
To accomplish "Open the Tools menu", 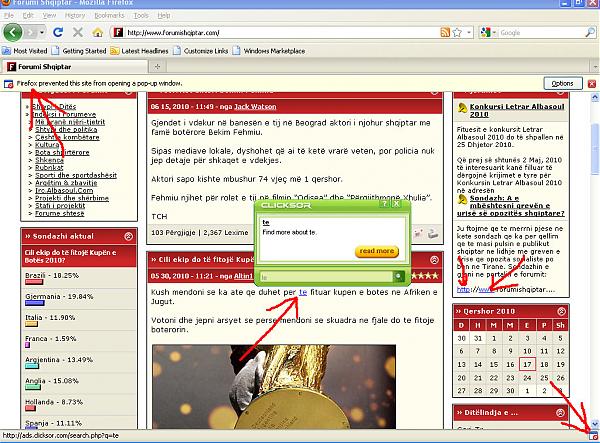I will click(x=141, y=15).
